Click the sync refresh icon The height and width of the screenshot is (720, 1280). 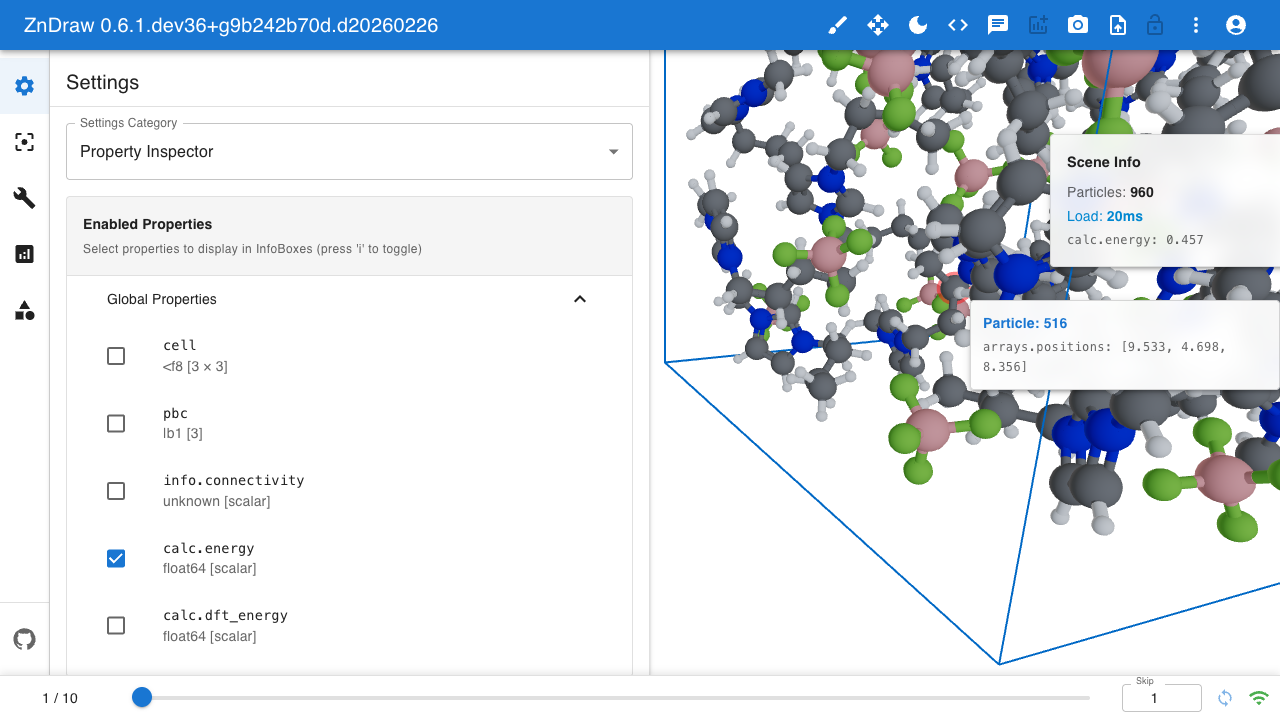[1225, 698]
